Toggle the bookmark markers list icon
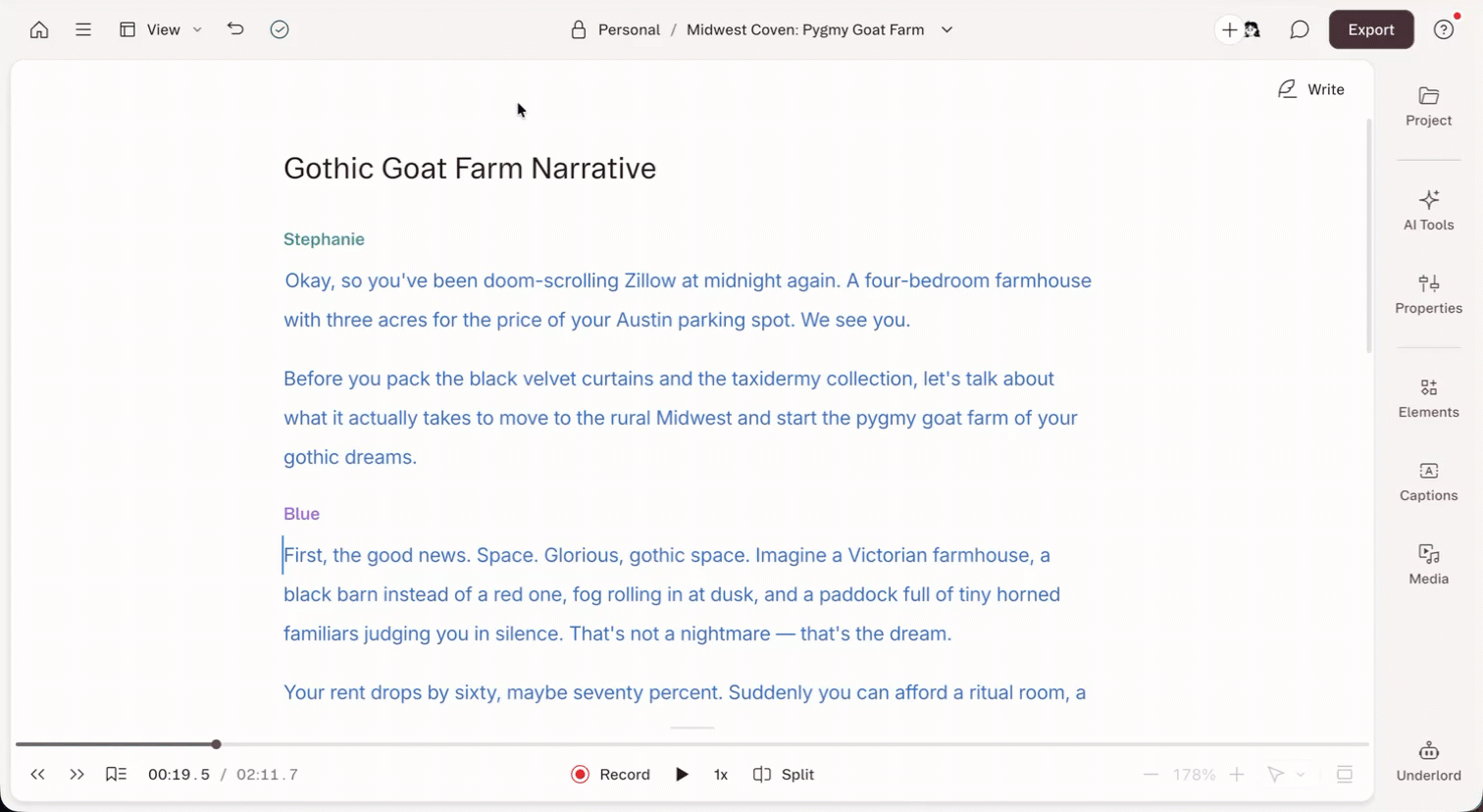The width and height of the screenshot is (1483, 812). 116,775
